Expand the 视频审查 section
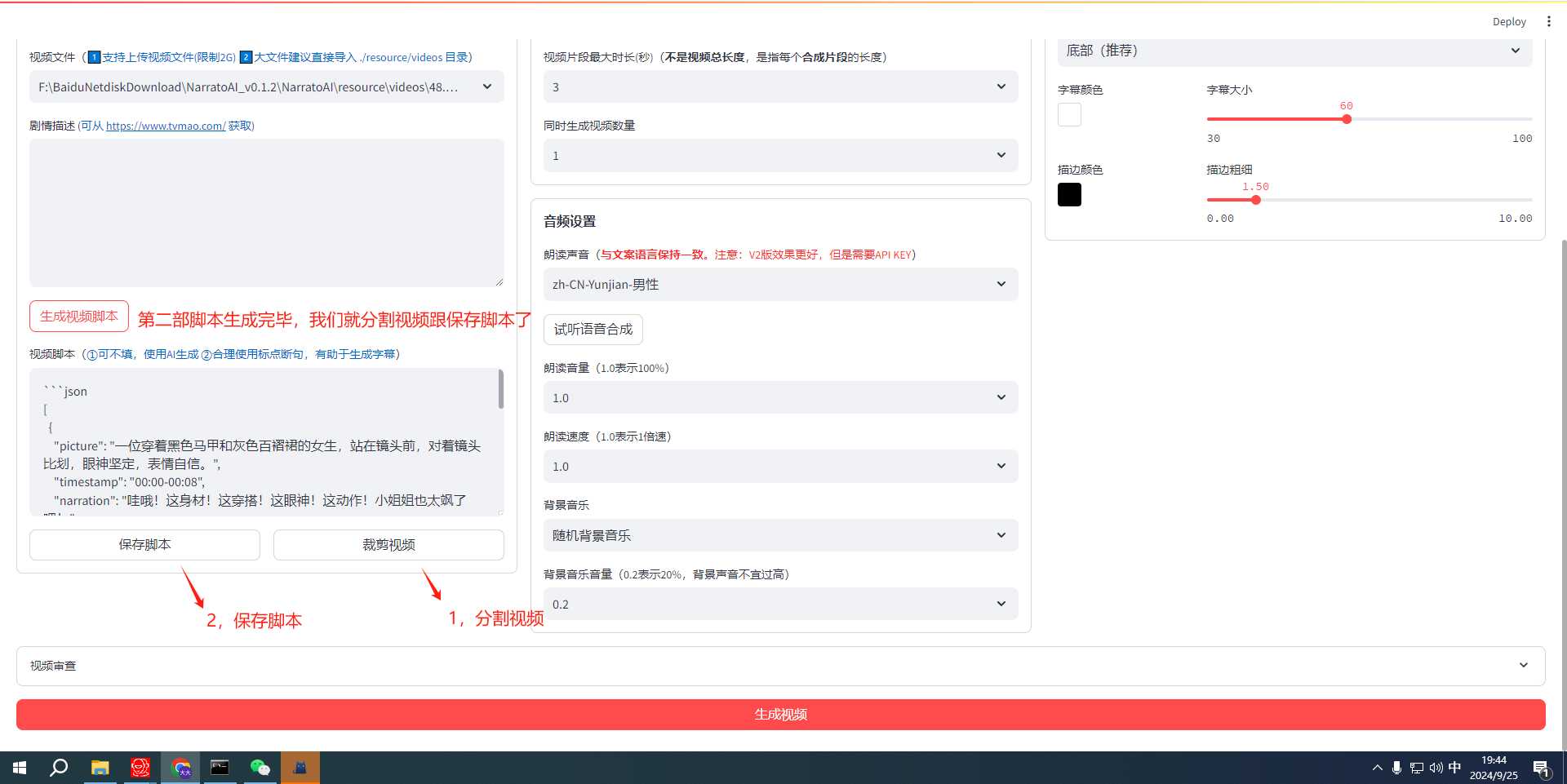The image size is (1567, 784). [x=780, y=666]
